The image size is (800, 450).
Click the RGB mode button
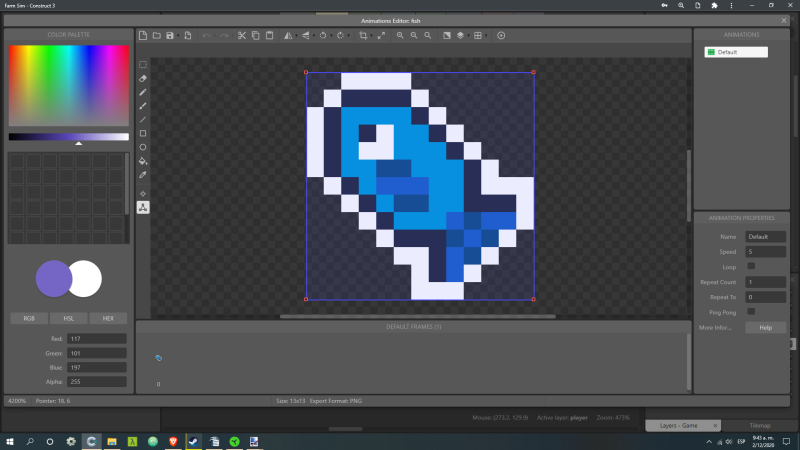[29, 318]
